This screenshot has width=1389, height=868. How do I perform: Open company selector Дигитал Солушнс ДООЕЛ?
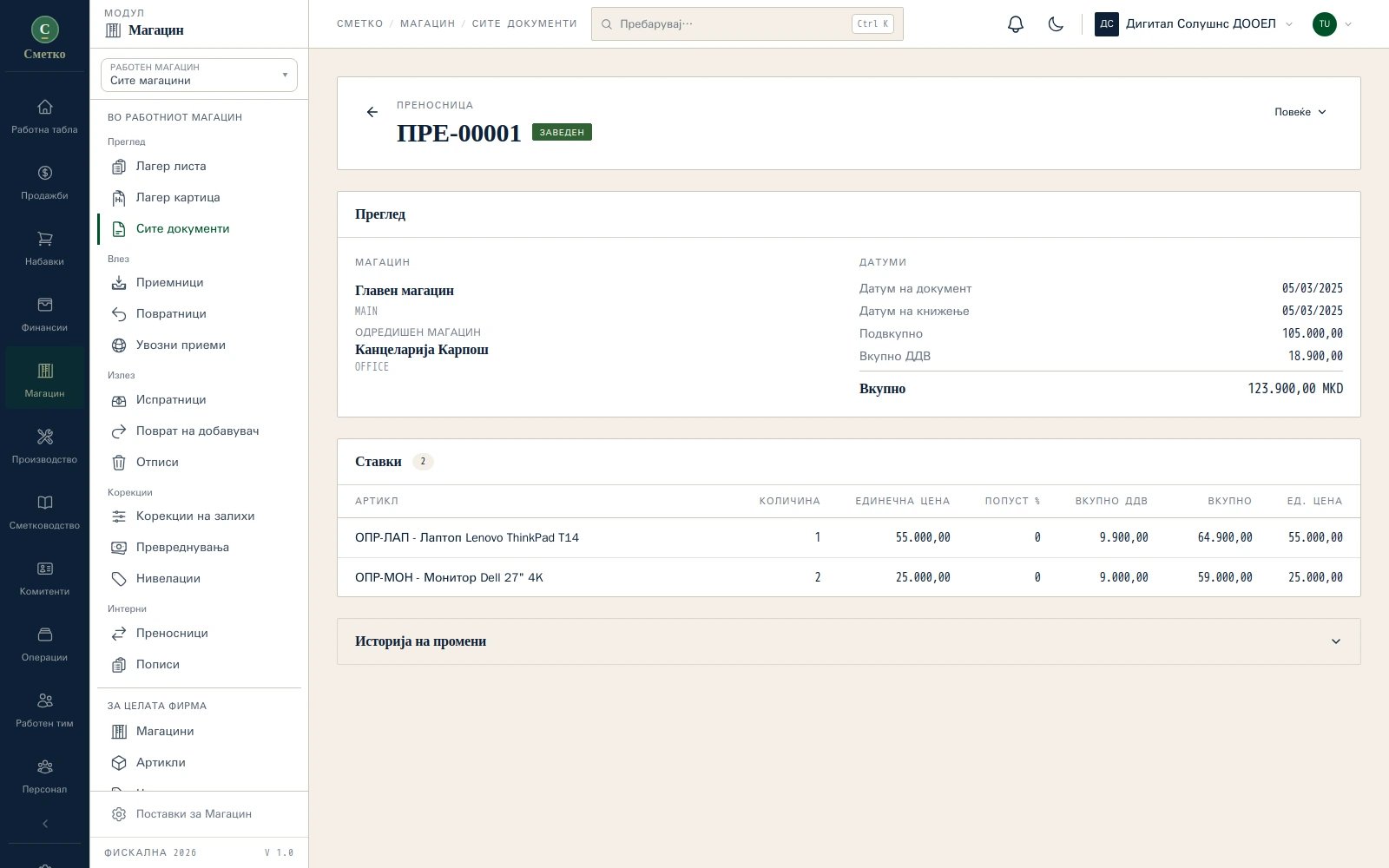tap(1194, 24)
